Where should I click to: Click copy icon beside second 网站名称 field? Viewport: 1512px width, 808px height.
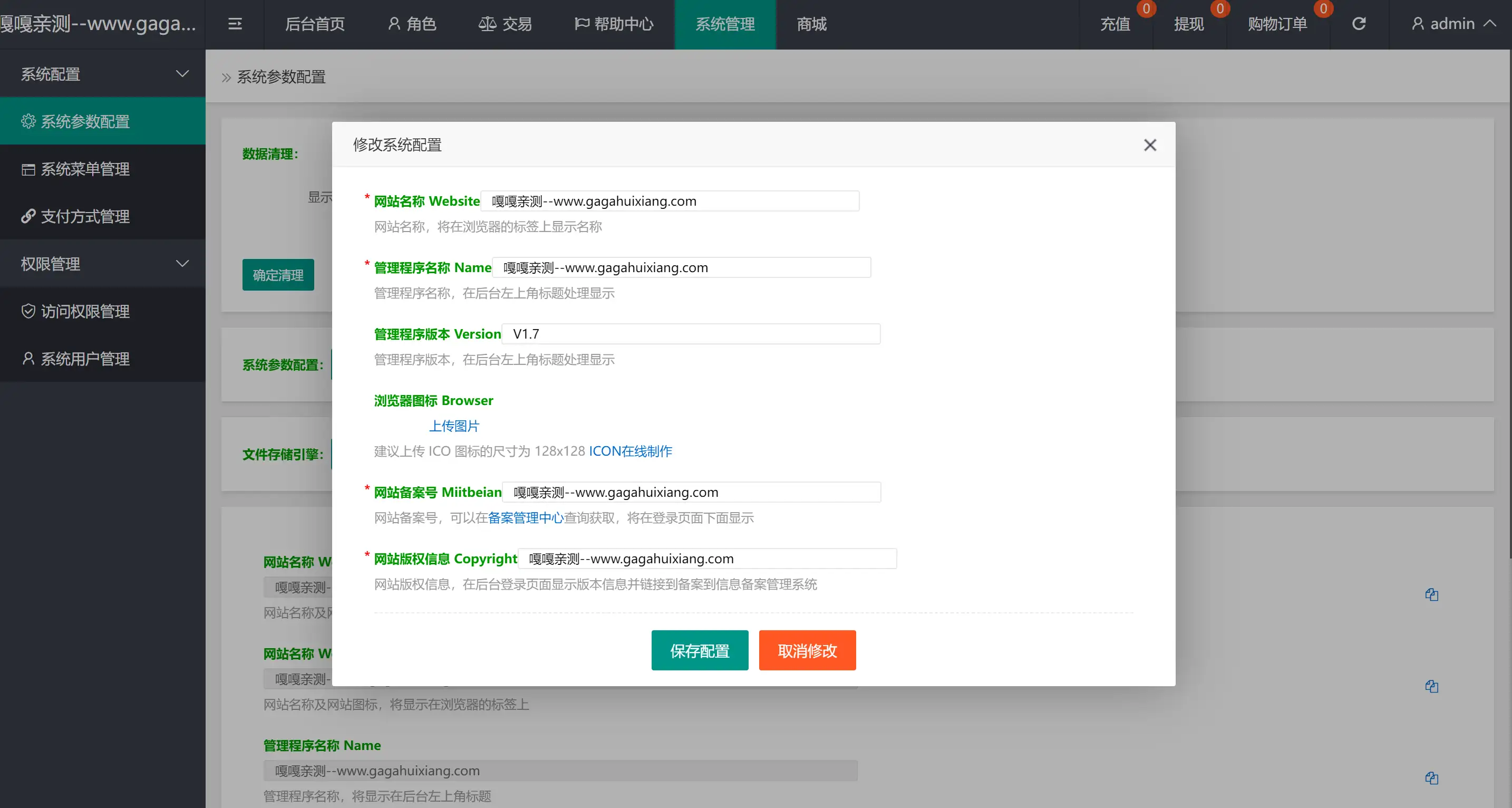click(1431, 687)
